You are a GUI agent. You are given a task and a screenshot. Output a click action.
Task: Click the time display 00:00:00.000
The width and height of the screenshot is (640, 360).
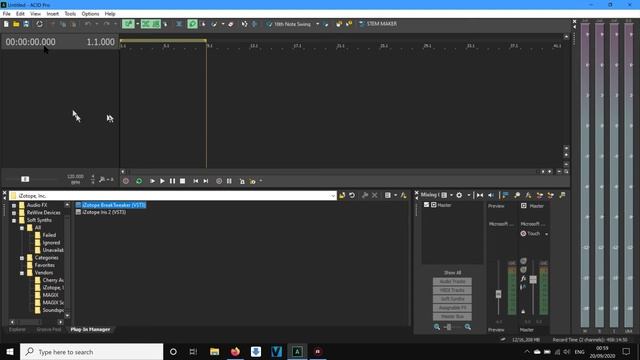[x=31, y=42]
